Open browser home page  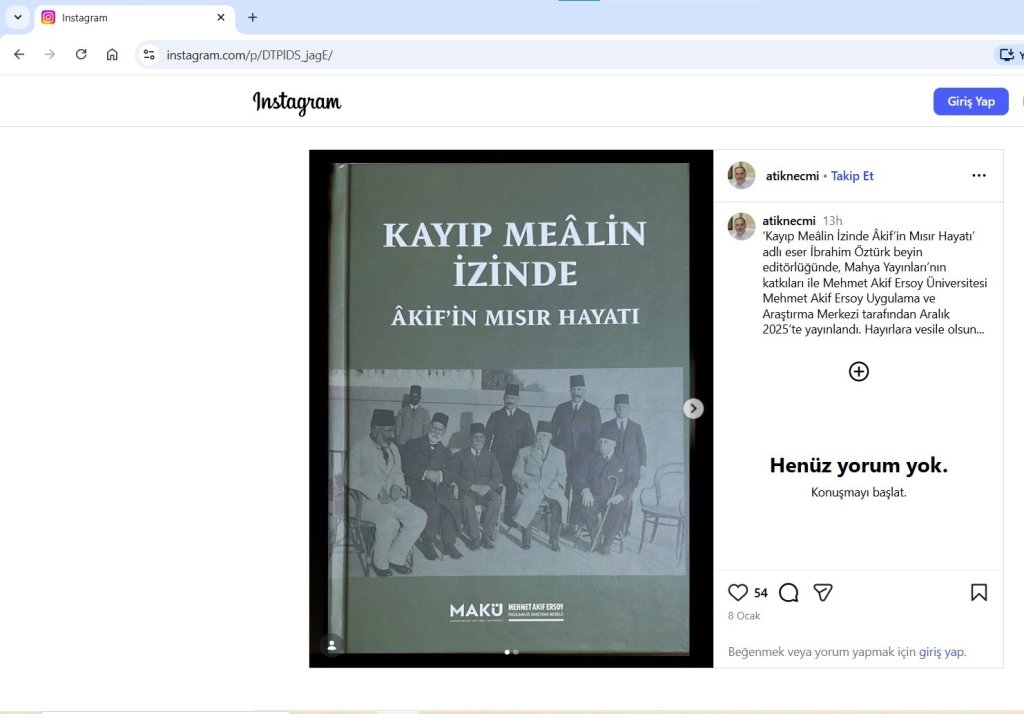click(112, 55)
